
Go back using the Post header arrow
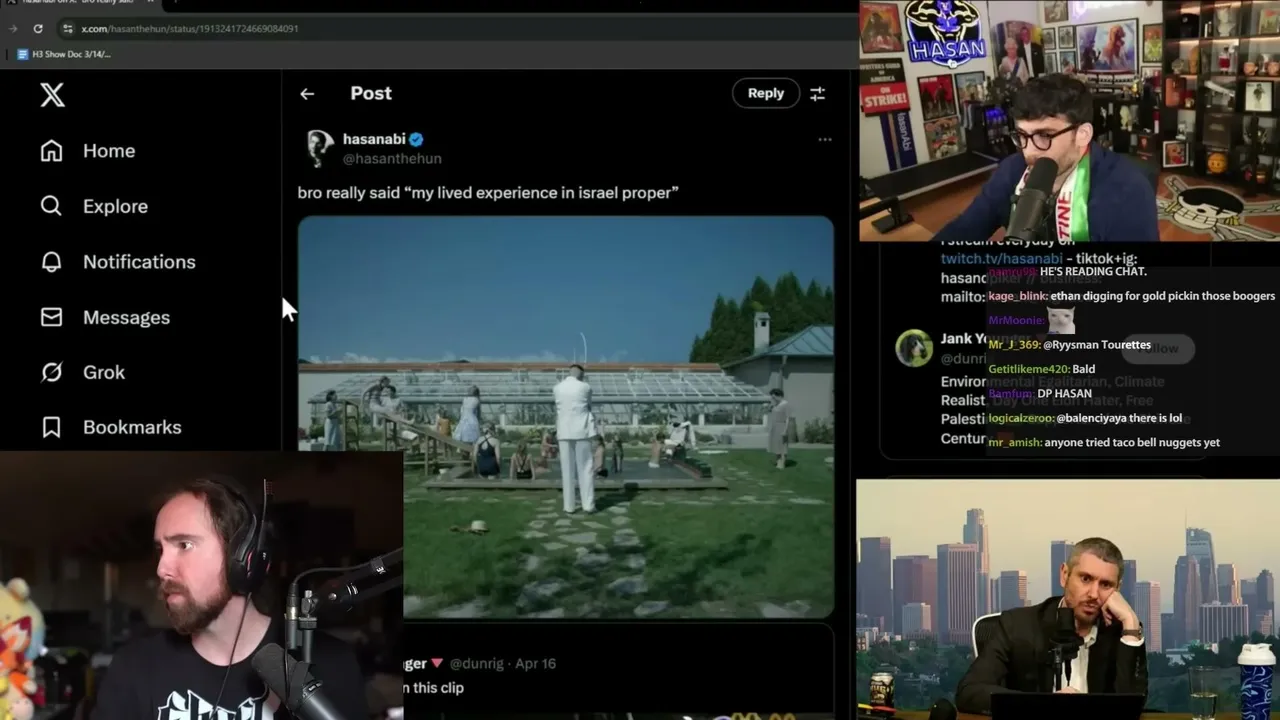[307, 94]
